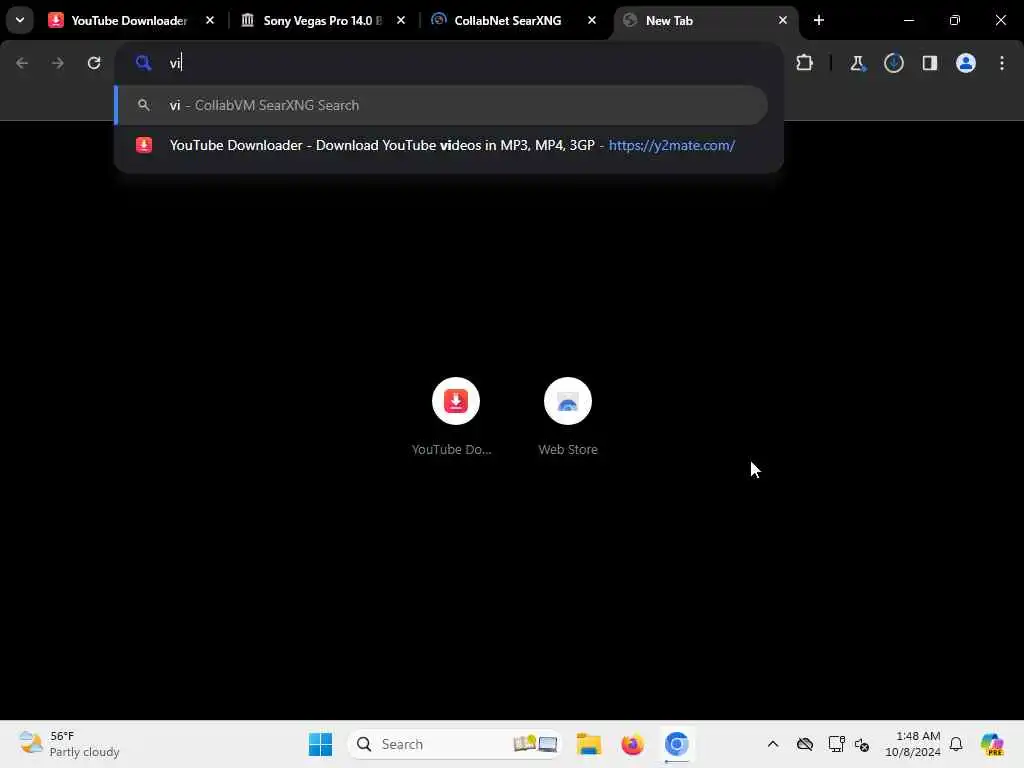The height and width of the screenshot is (768, 1024).
Task: Open the Web Store shortcut tile
Action: point(568,416)
